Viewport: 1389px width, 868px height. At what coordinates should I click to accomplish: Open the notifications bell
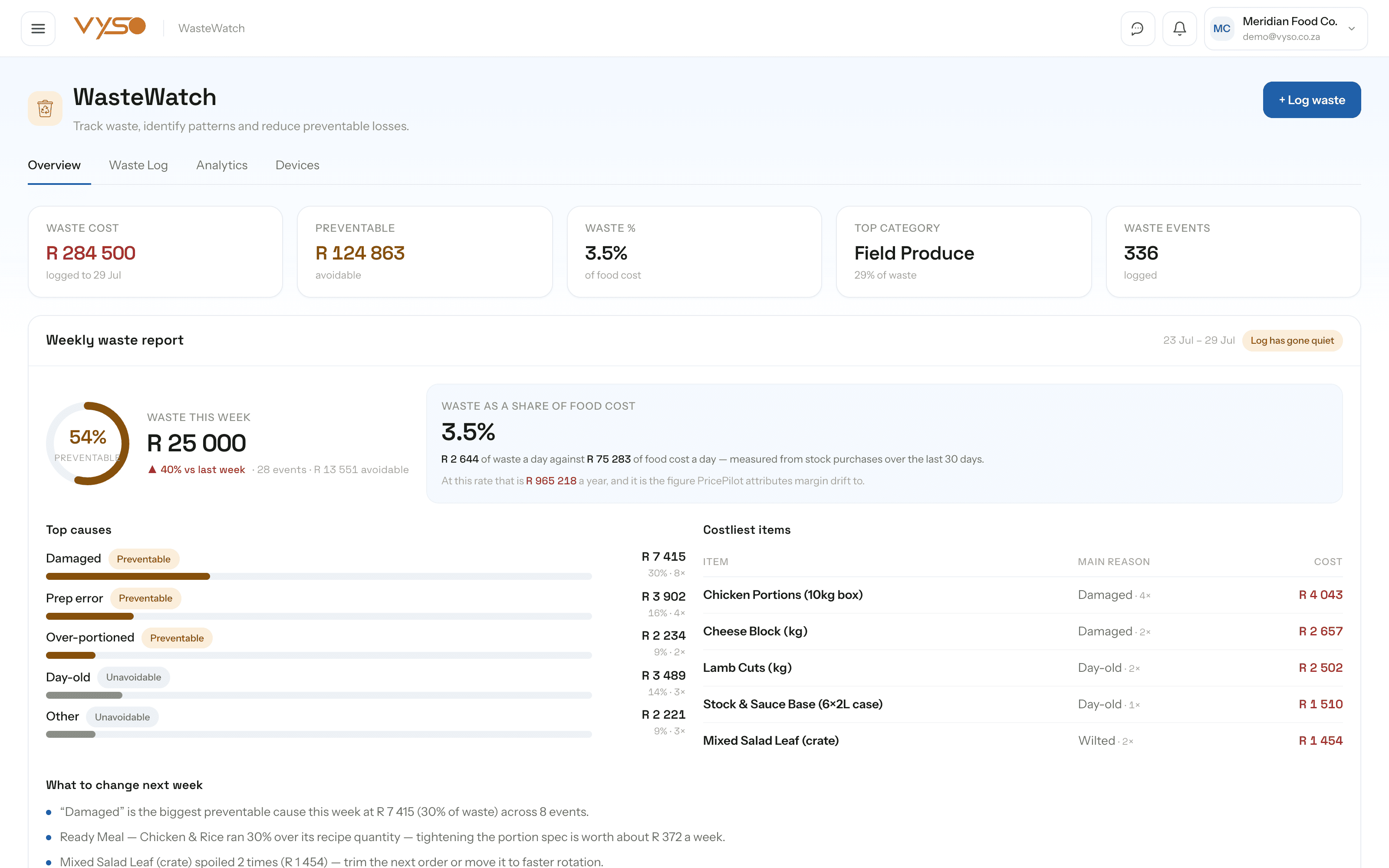pos(1179,28)
